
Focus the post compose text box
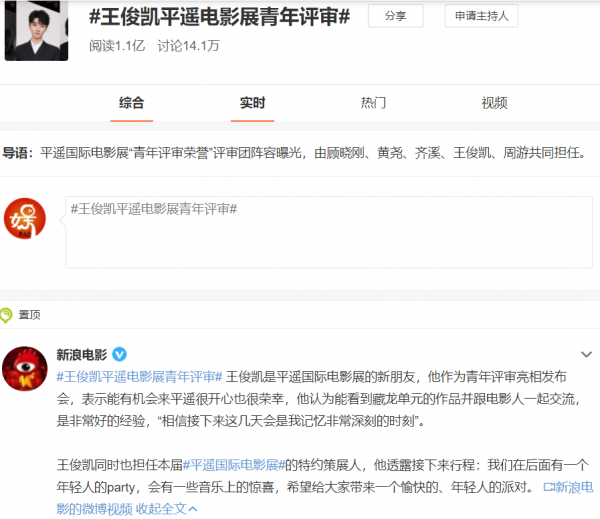pyautogui.click(x=329, y=232)
